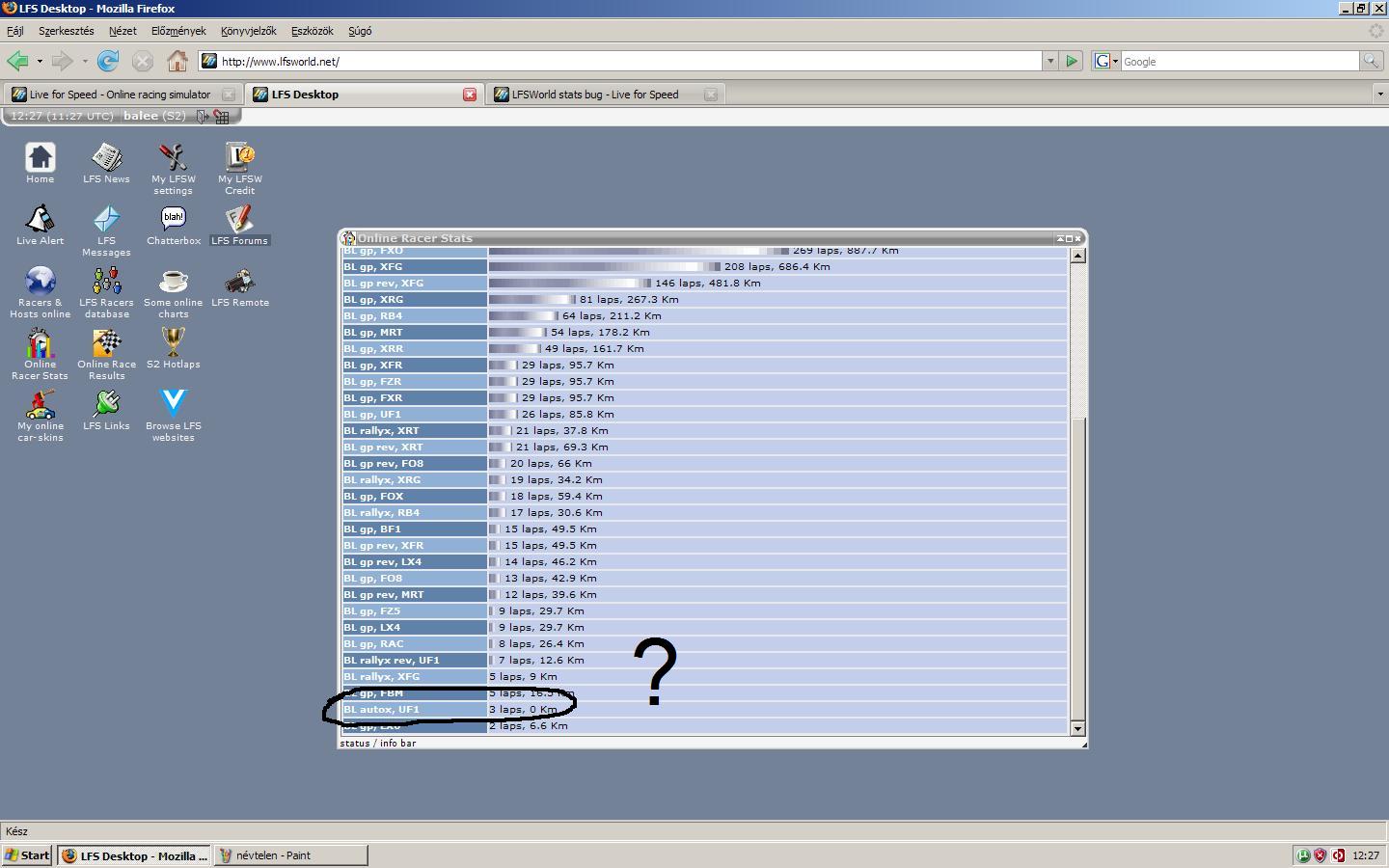This screenshot has width=1389, height=868.
Task: Select the LFS Desktop tab
Action: coord(364,95)
